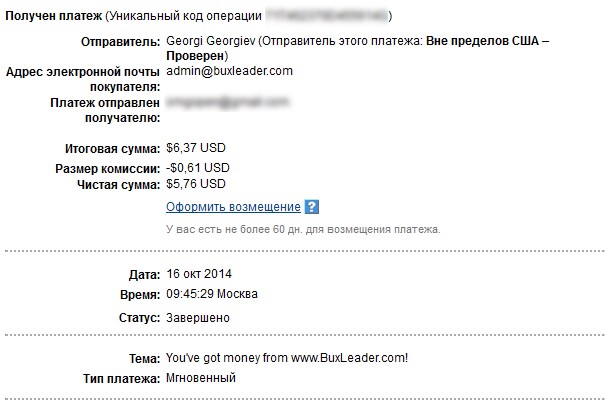This screenshot has height=404, width=610.
Task: Click the payment type value "Мгновенный"
Action: tap(201, 379)
